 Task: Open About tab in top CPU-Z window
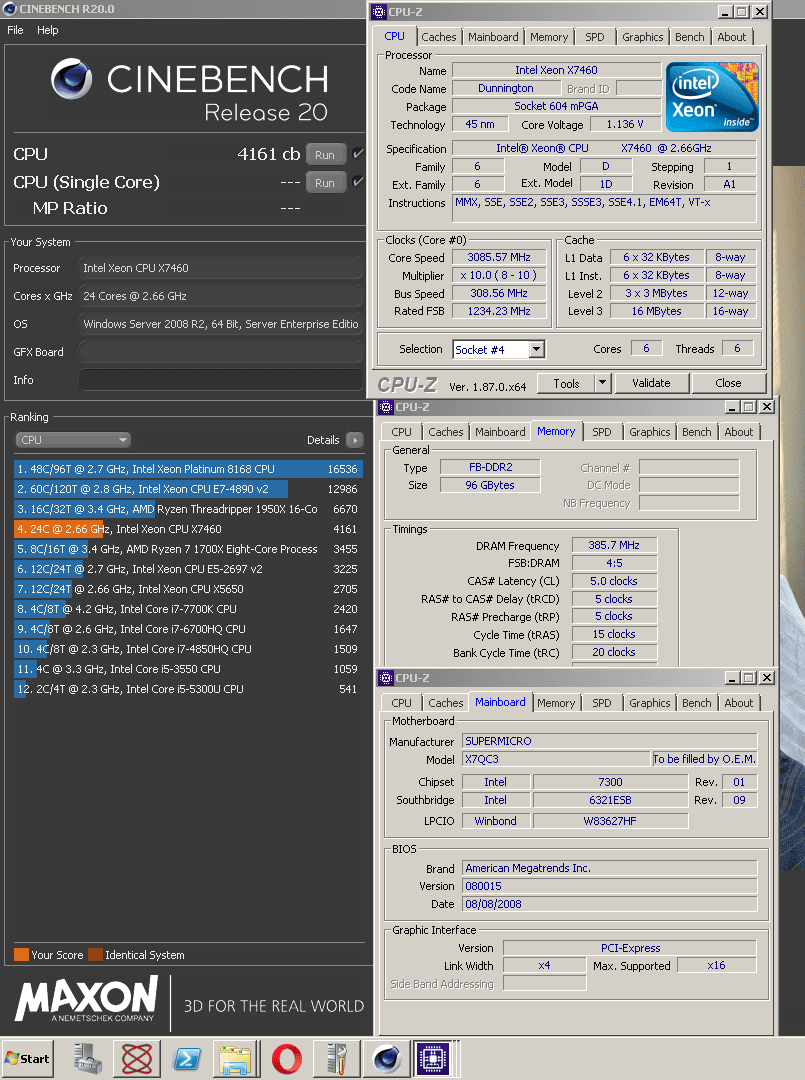pyautogui.click(x=731, y=37)
